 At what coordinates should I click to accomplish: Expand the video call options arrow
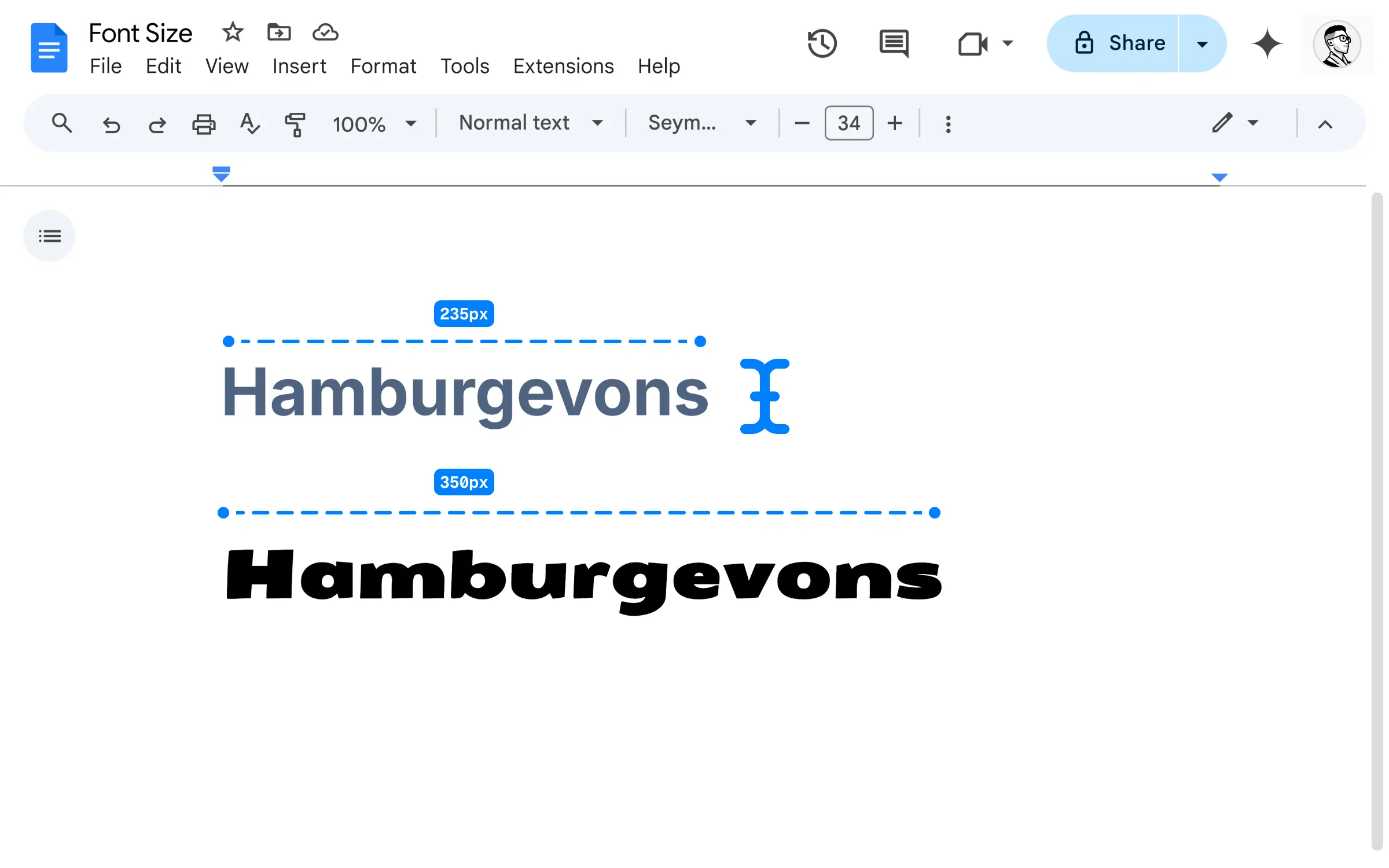(x=1008, y=43)
